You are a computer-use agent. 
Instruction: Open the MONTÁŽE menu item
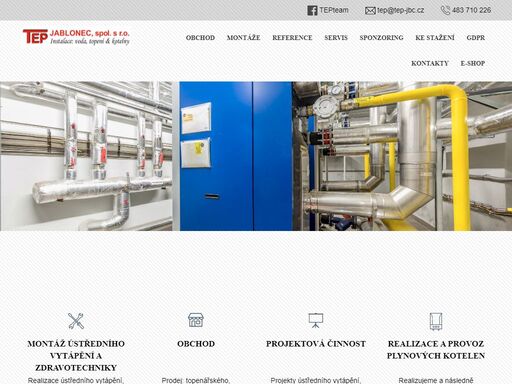(x=243, y=38)
